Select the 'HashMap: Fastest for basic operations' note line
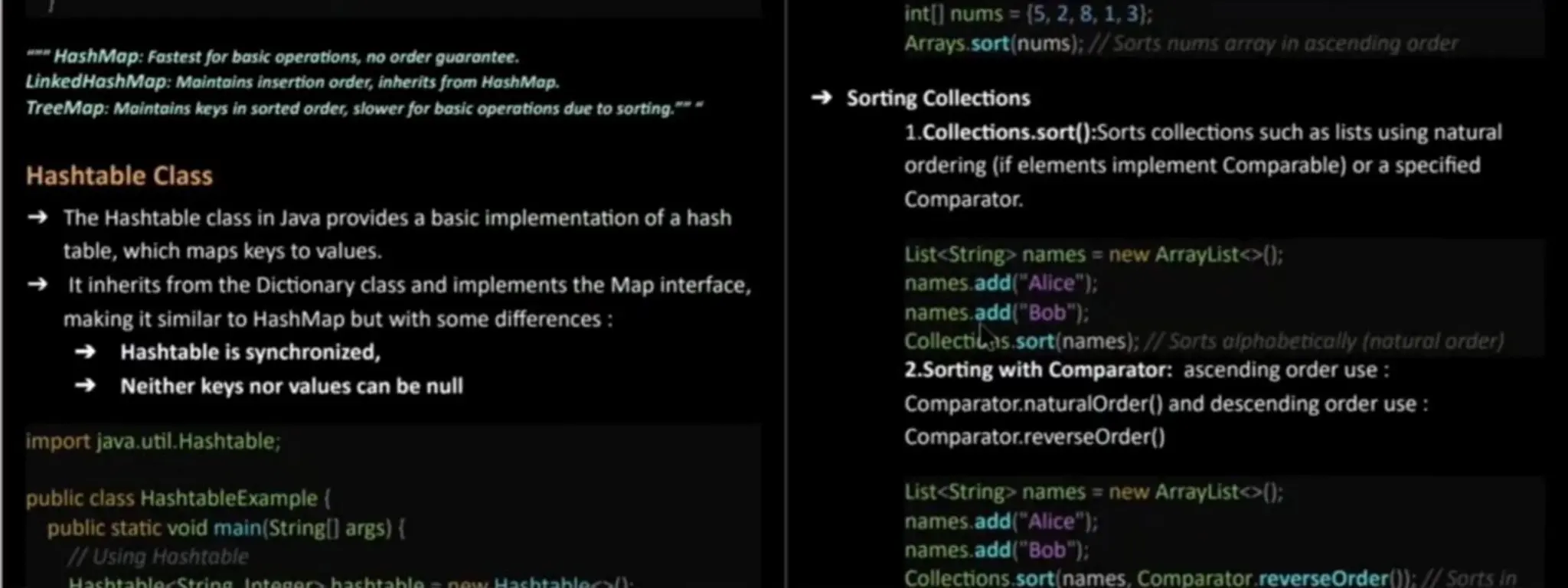 coord(273,57)
